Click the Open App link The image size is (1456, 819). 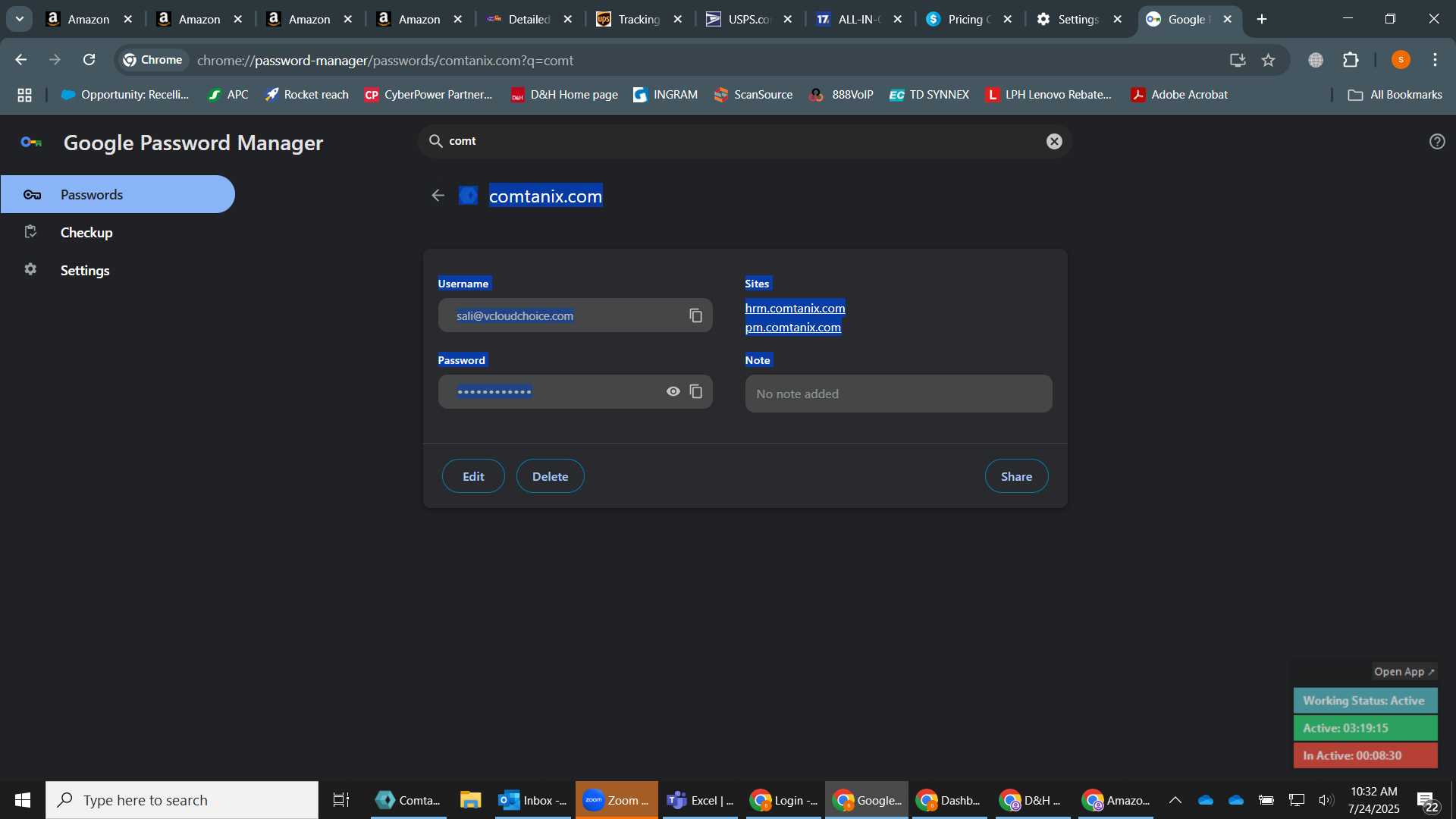tap(1404, 672)
